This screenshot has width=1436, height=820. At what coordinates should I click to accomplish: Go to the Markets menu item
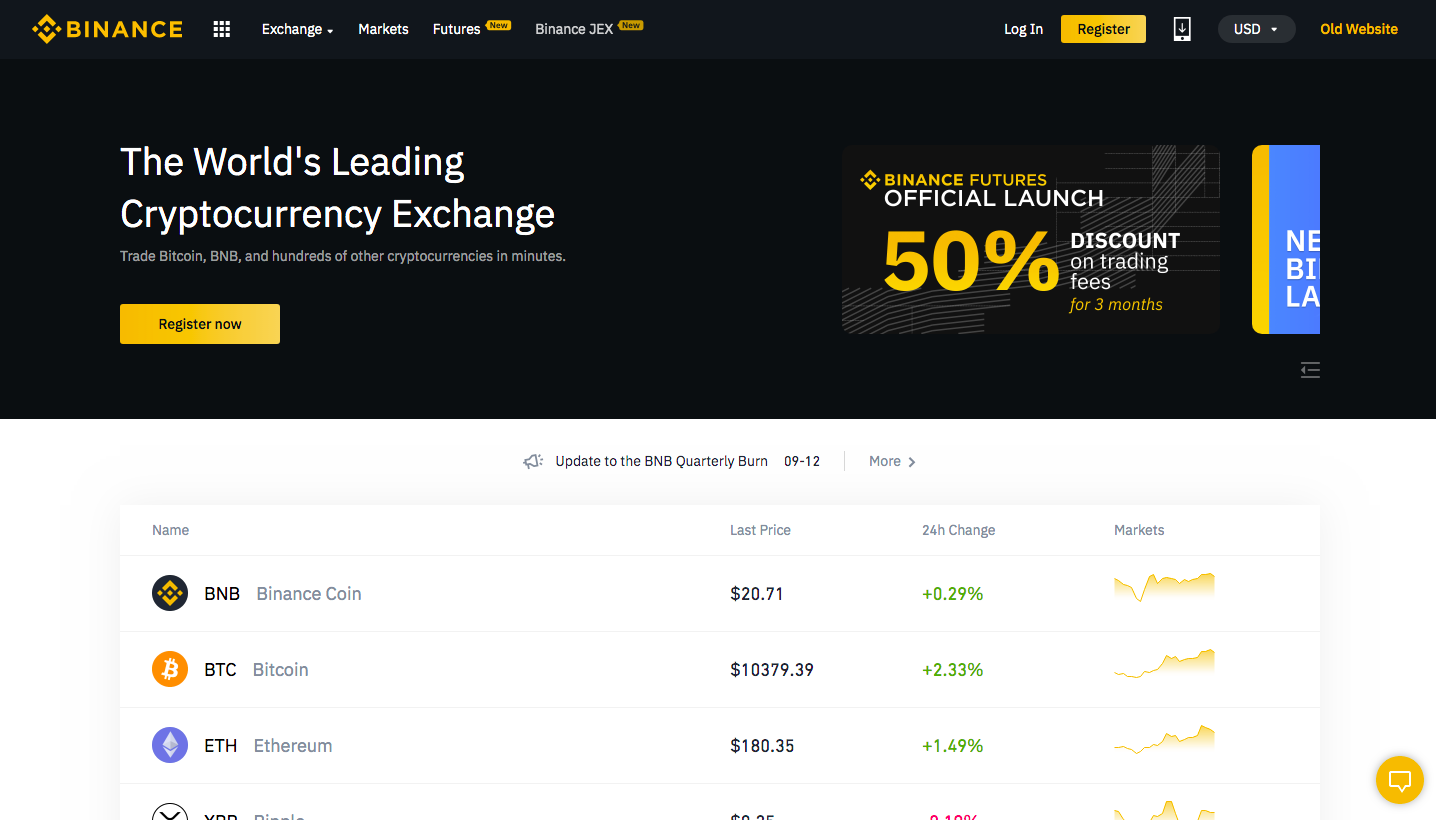coord(383,29)
